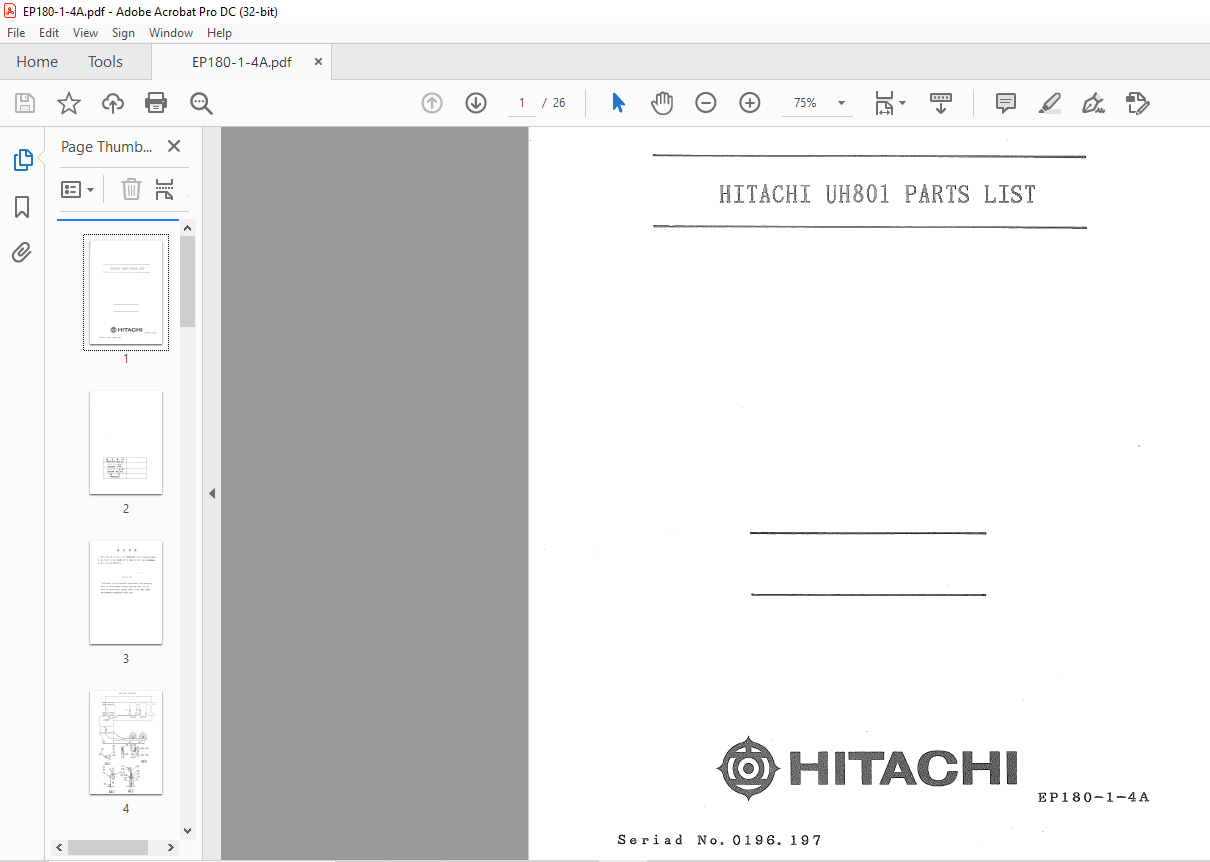The width and height of the screenshot is (1210, 862).
Task: Go to the next page with down arrow
Action: 475,103
